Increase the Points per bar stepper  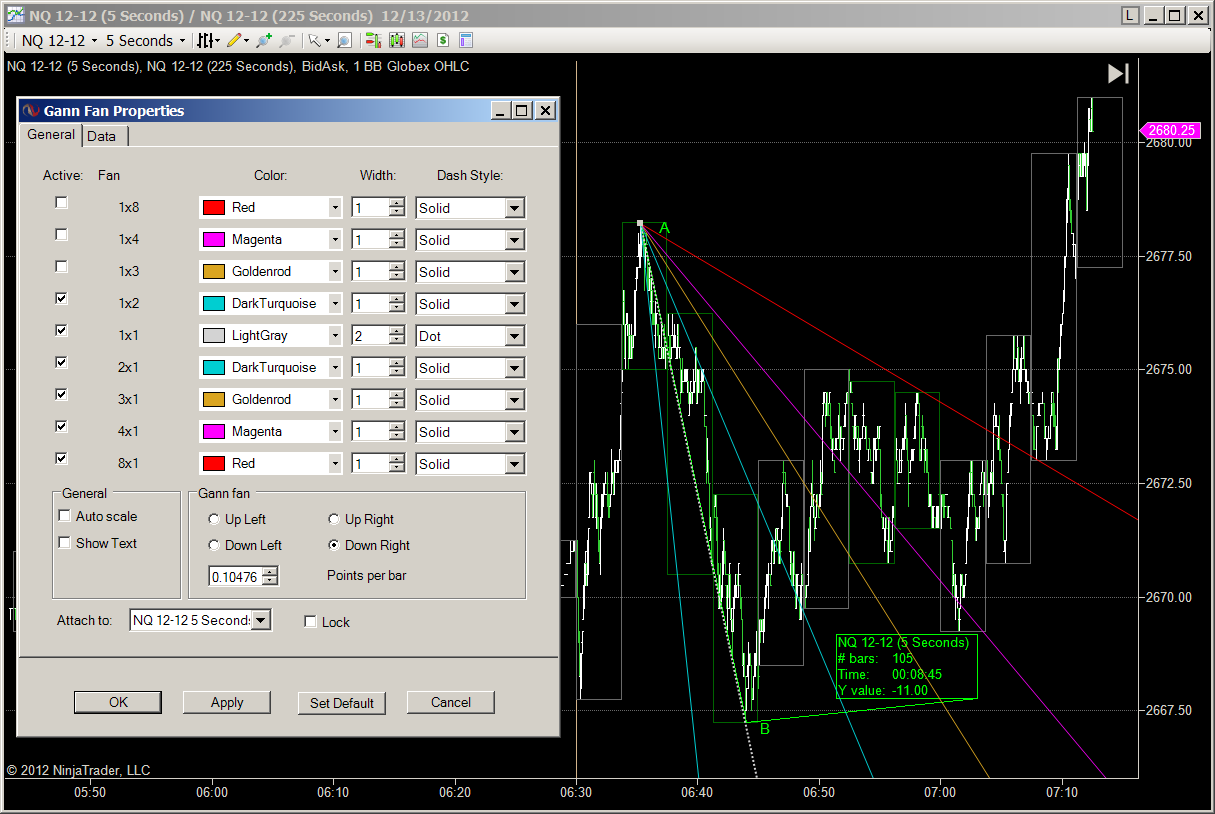pos(269,571)
